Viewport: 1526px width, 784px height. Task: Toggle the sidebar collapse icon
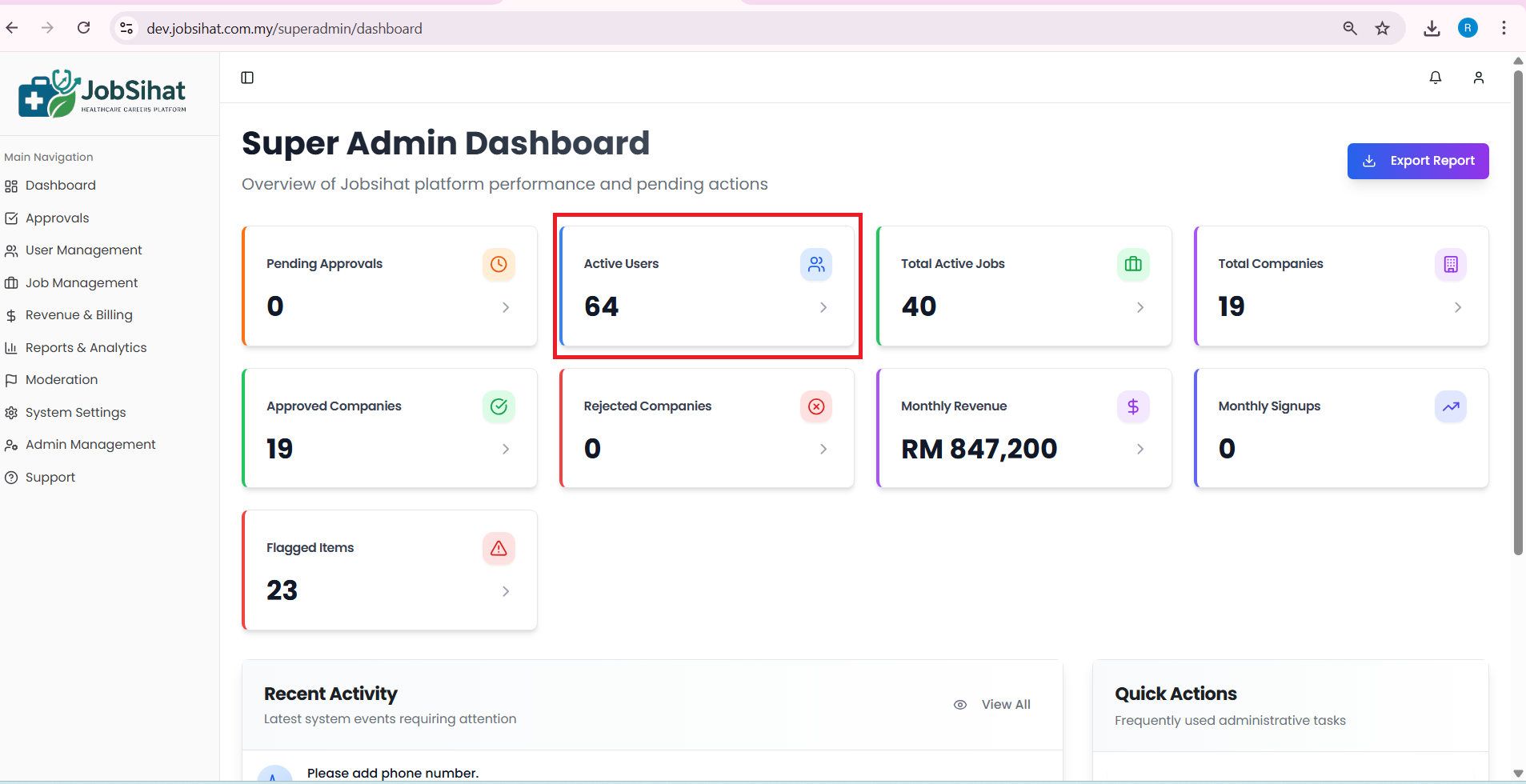247,78
